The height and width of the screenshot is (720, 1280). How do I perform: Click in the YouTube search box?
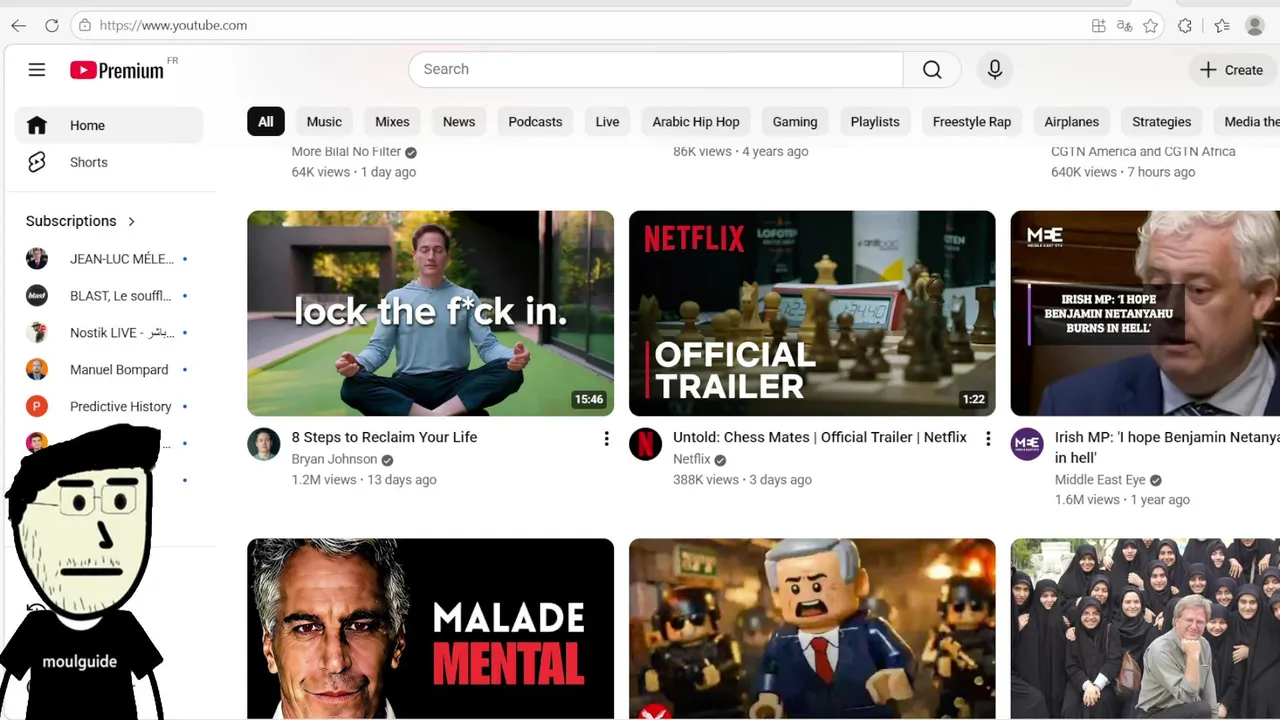coord(656,69)
